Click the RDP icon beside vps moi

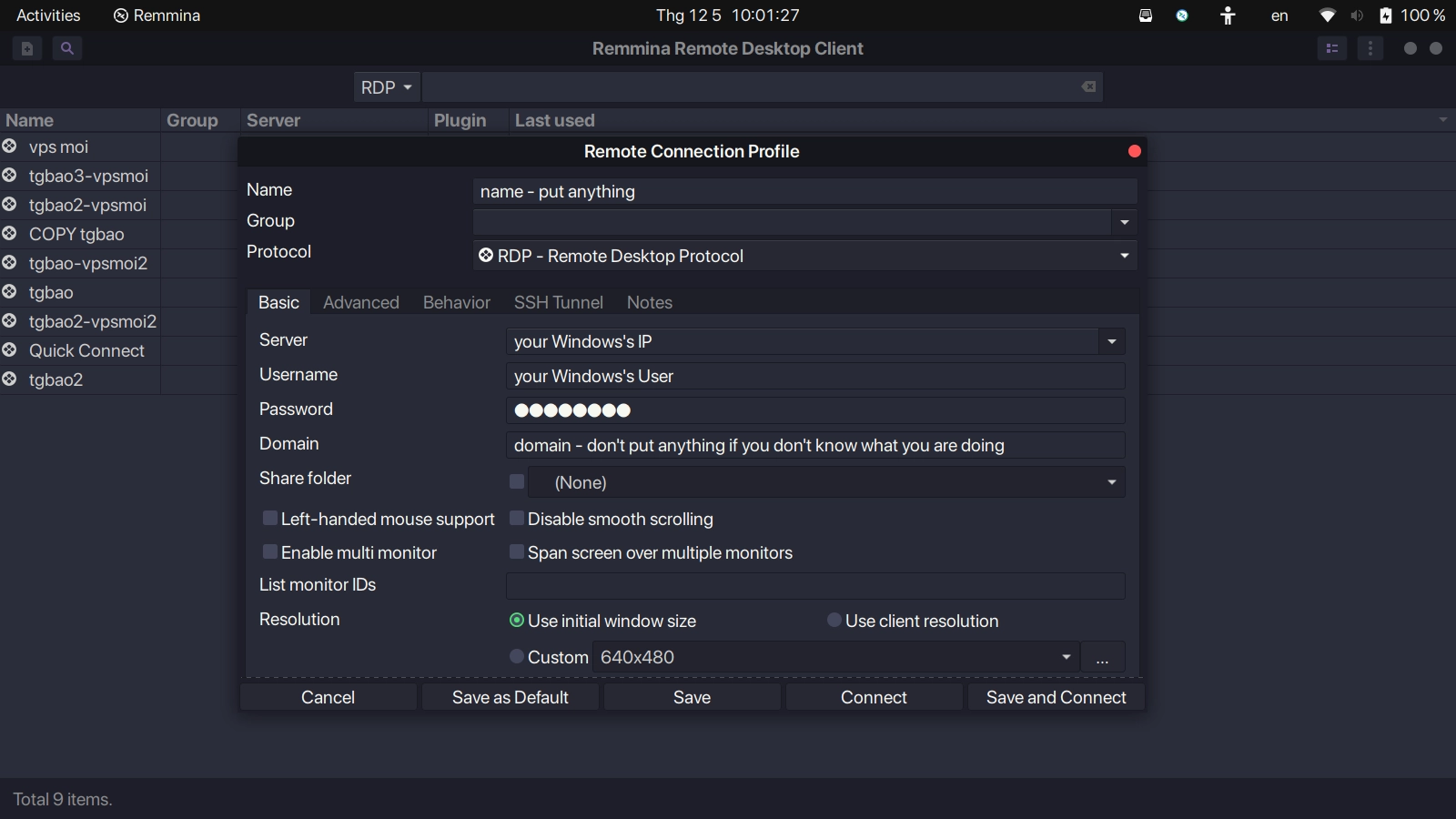click(9, 146)
